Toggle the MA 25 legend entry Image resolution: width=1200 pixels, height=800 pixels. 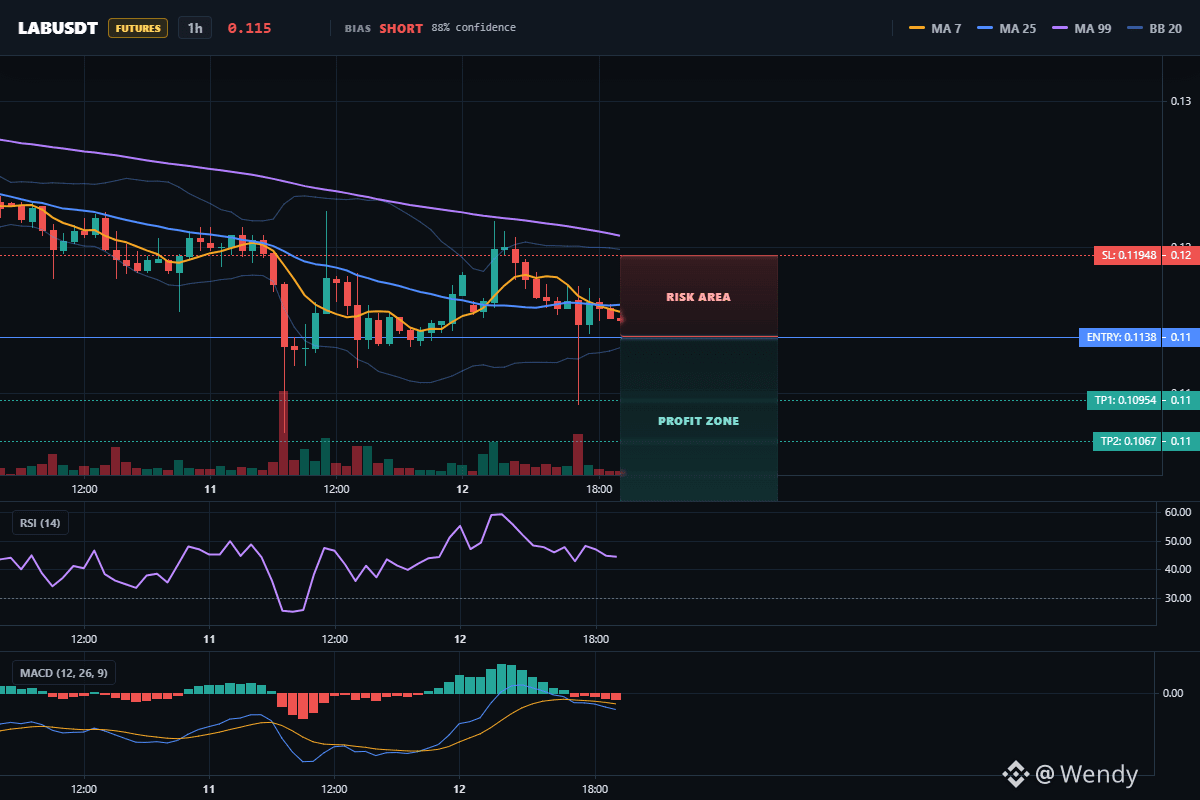click(x=1006, y=28)
